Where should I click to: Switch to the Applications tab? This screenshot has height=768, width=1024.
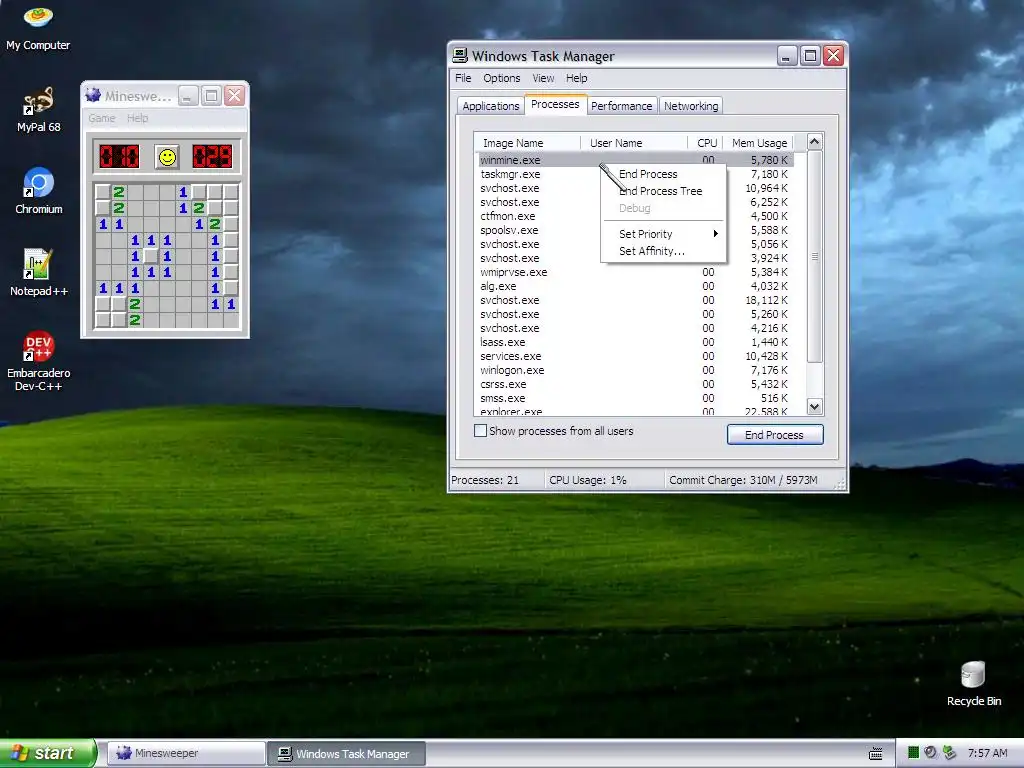[490, 106]
